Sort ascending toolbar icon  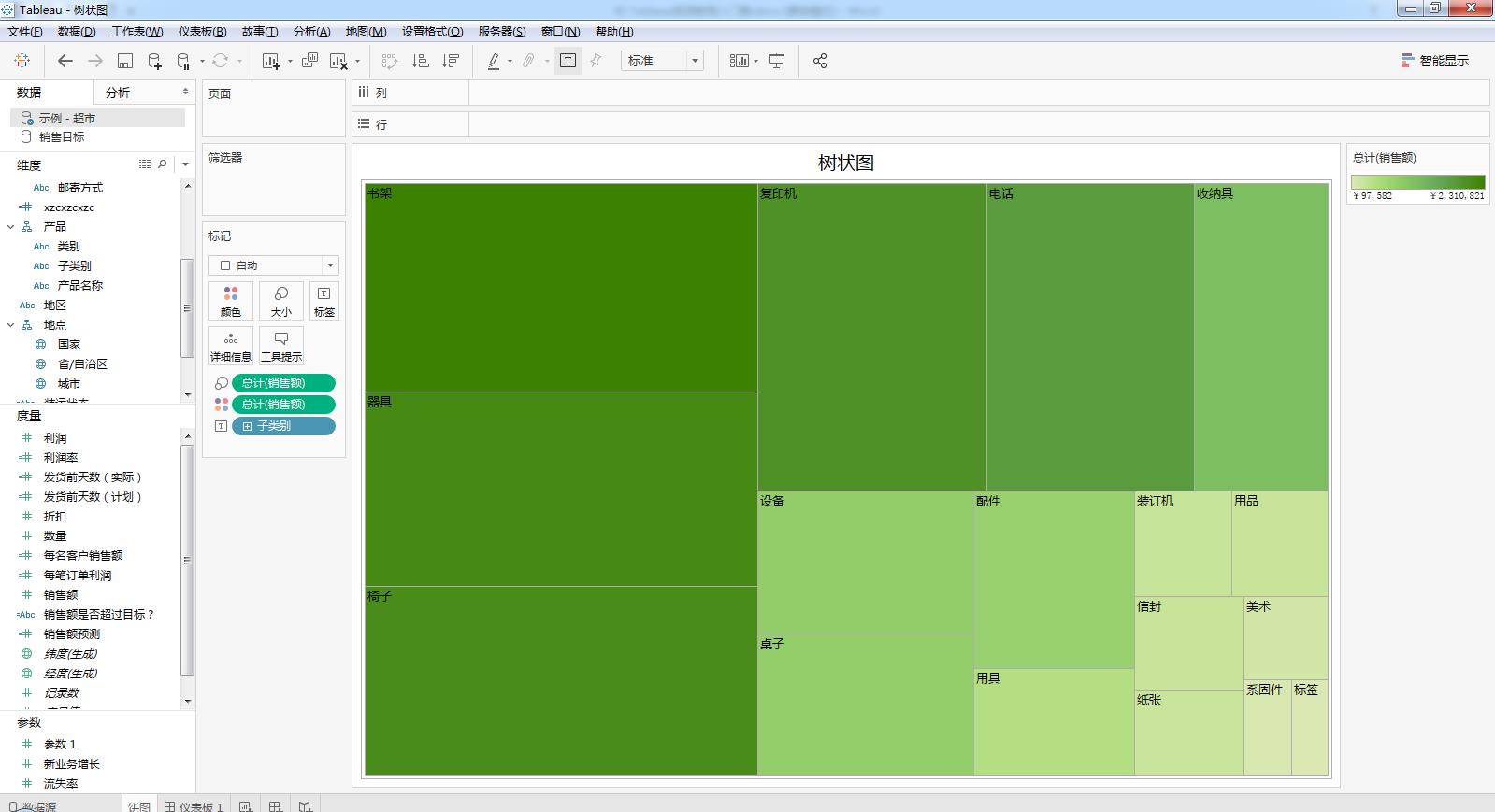tap(420, 61)
